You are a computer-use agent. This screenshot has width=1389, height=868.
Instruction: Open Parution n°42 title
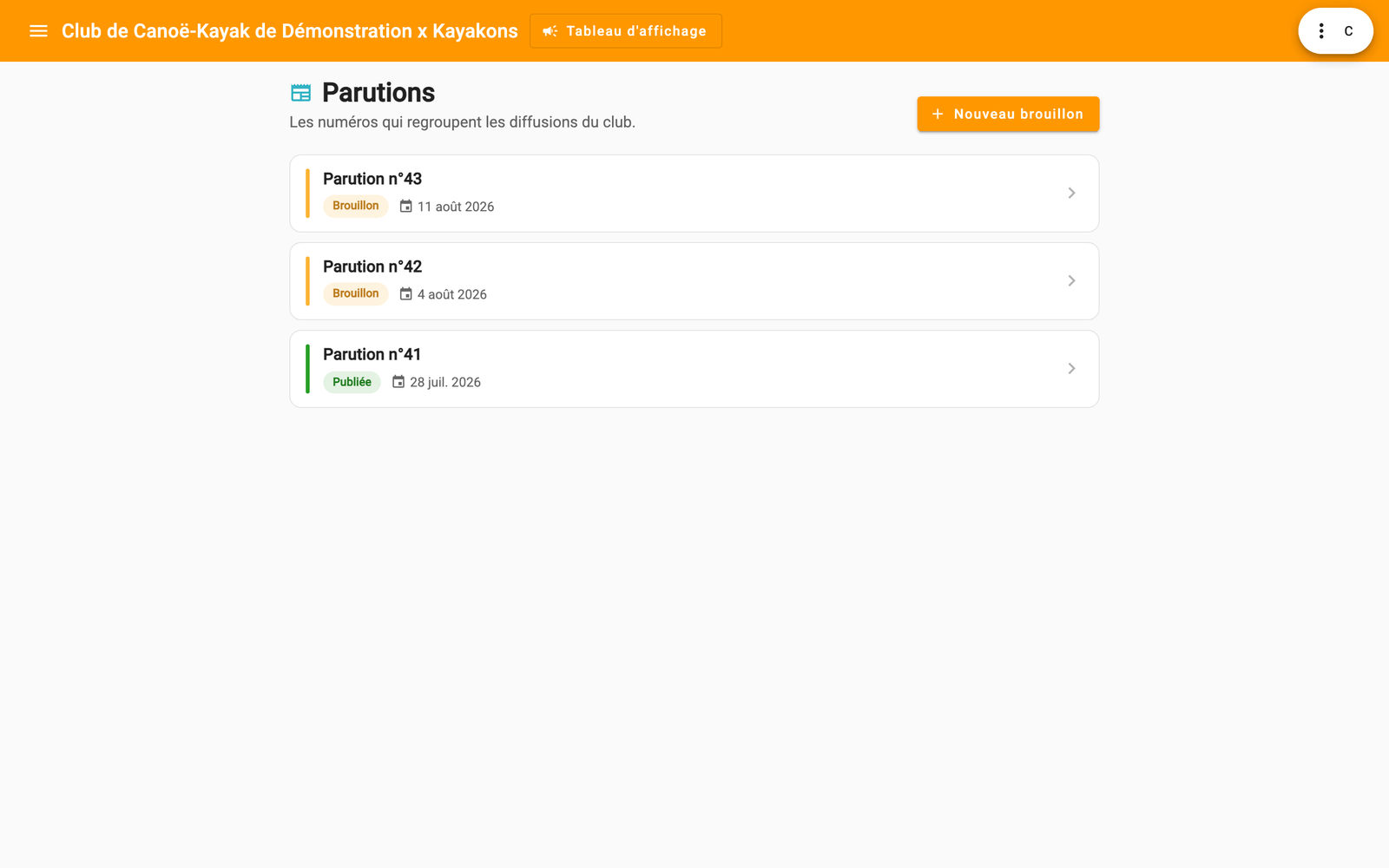click(x=372, y=266)
